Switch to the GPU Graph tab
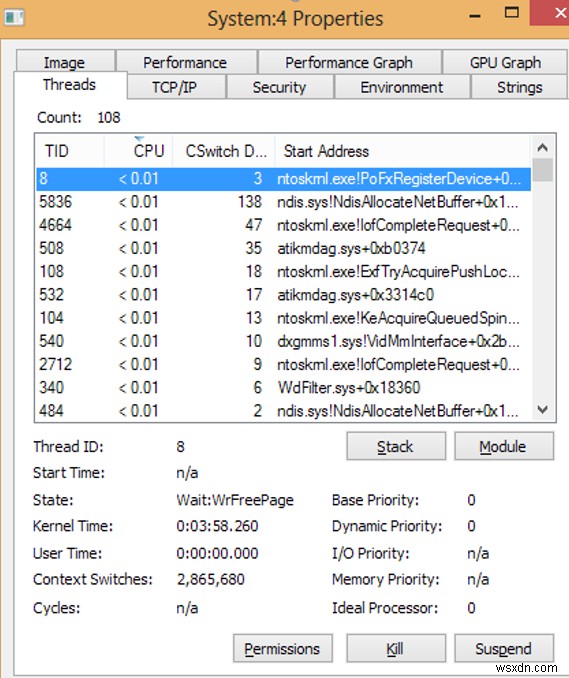Viewport: 569px width, 678px height. (505, 62)
